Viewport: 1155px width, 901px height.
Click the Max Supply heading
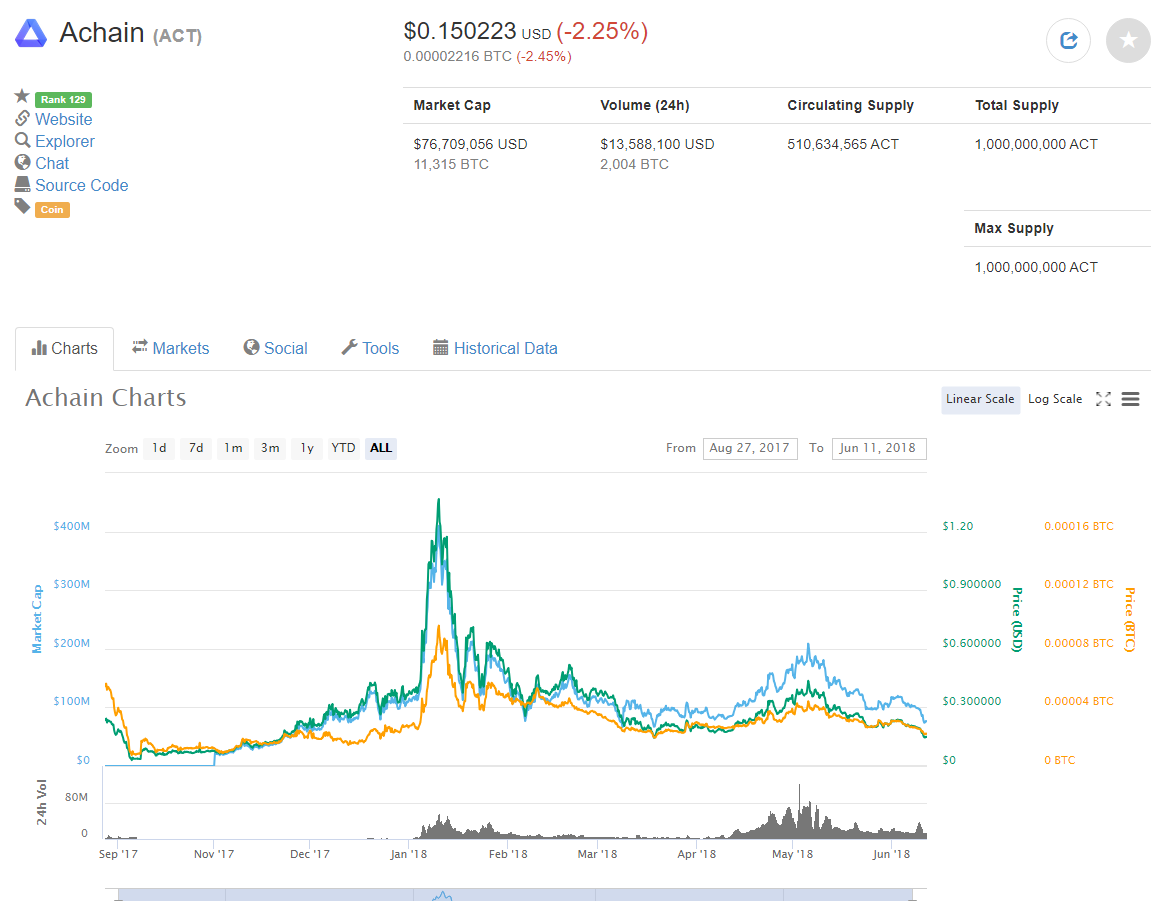pyautogui.click(x=1014, y=228)
